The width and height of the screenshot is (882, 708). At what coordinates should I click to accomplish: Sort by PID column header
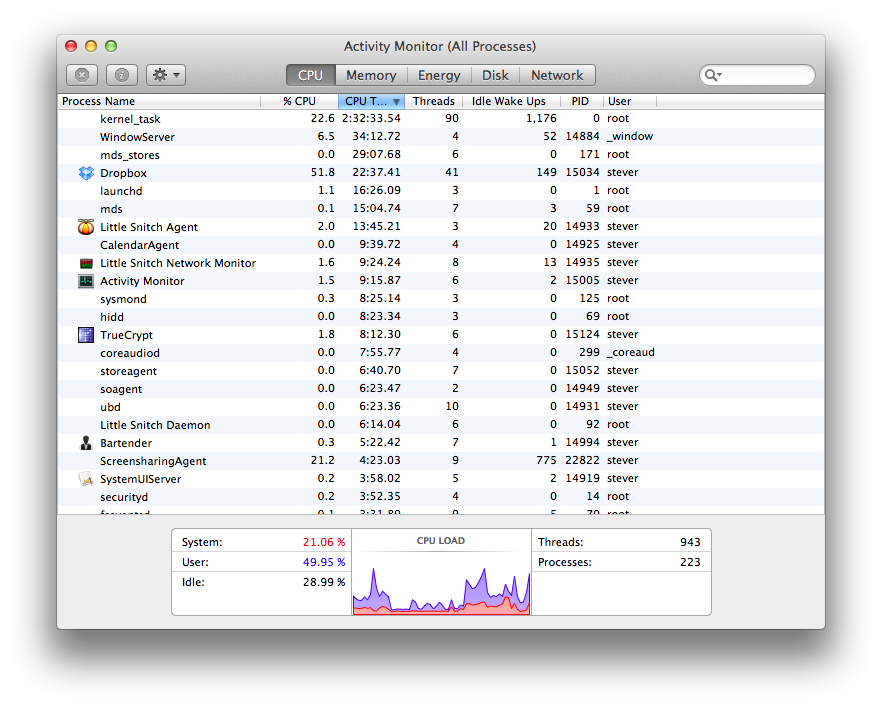[582, 101]
